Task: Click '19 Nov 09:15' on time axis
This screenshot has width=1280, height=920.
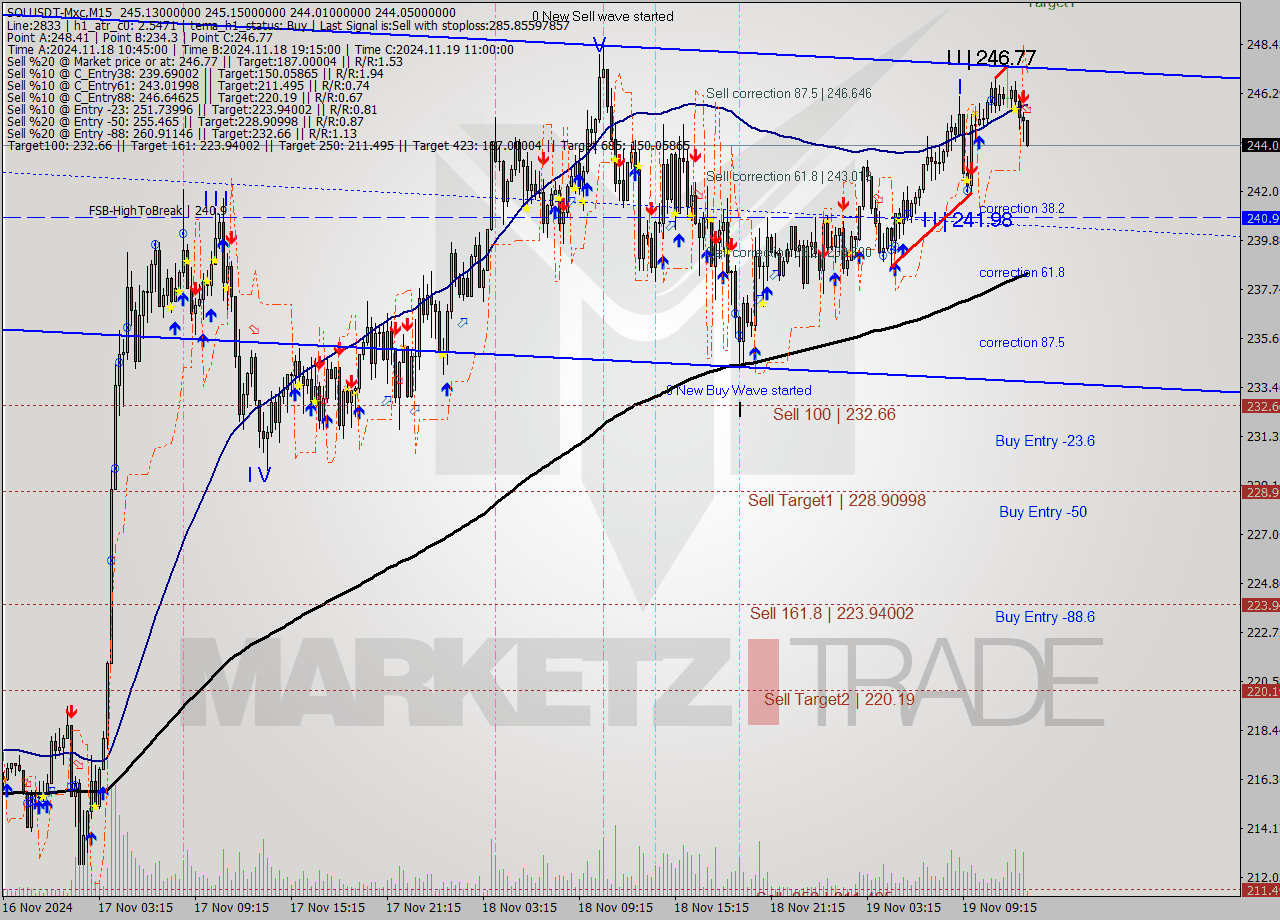Action: click(x=999, y=908)
